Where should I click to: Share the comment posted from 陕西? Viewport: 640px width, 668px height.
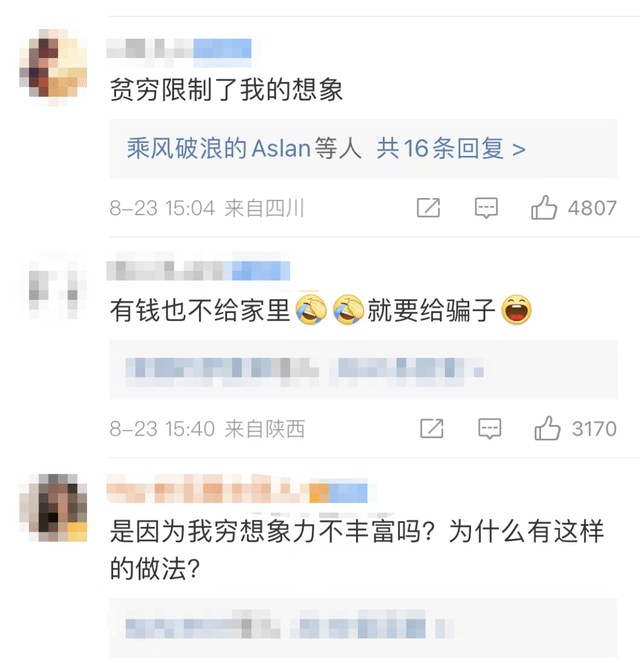coord(432,428)
